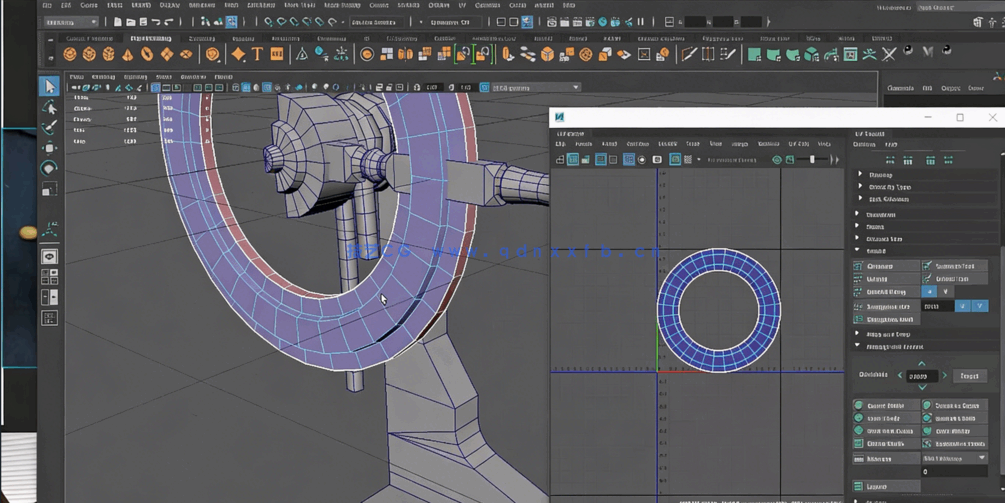Toggle the checker pattern icon in UV editor toolbar

[688, 160]
